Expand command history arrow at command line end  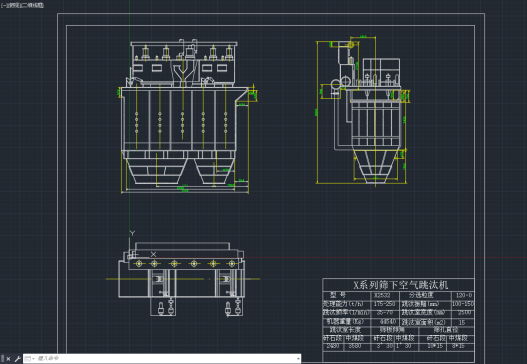(x=298, y=359)
